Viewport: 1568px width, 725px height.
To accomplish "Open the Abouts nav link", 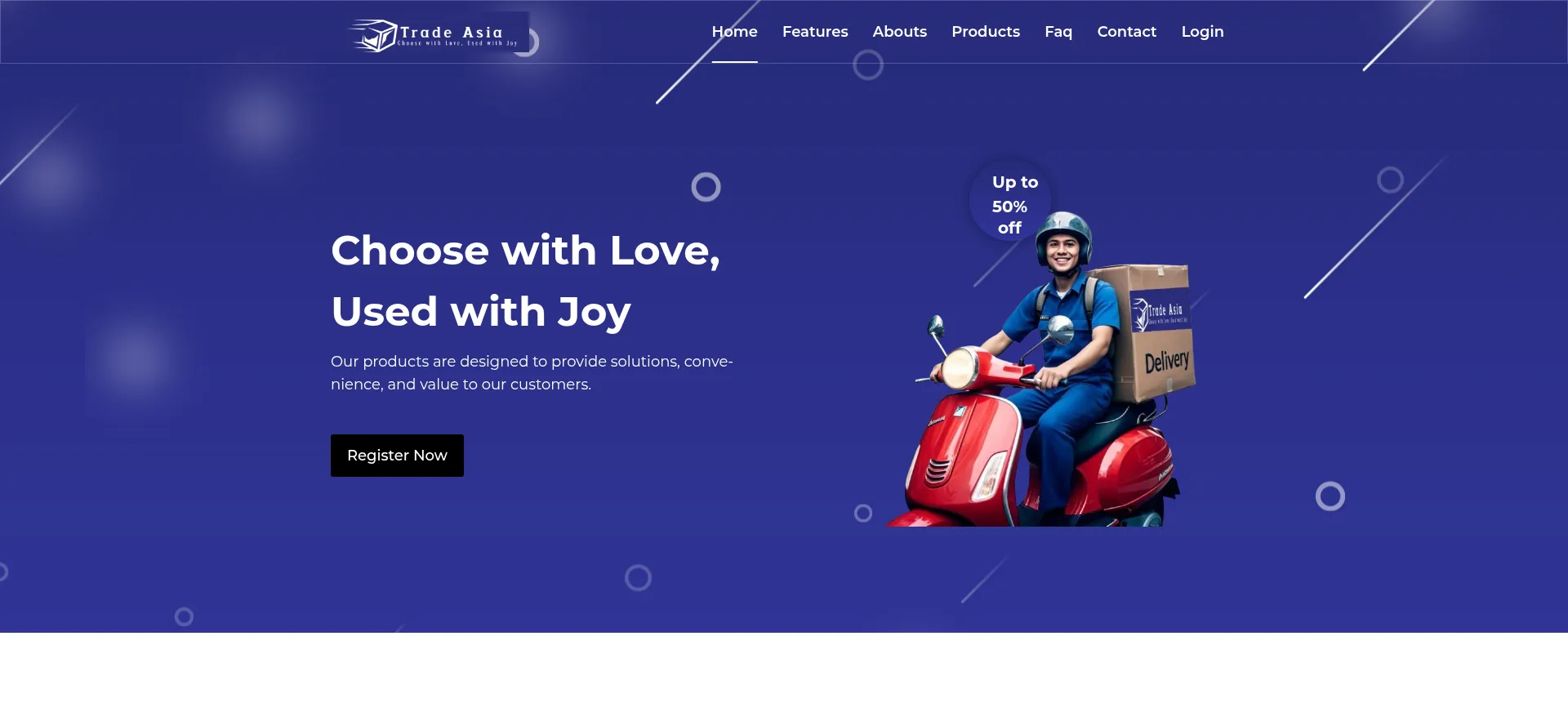I will tap(899, 32).
